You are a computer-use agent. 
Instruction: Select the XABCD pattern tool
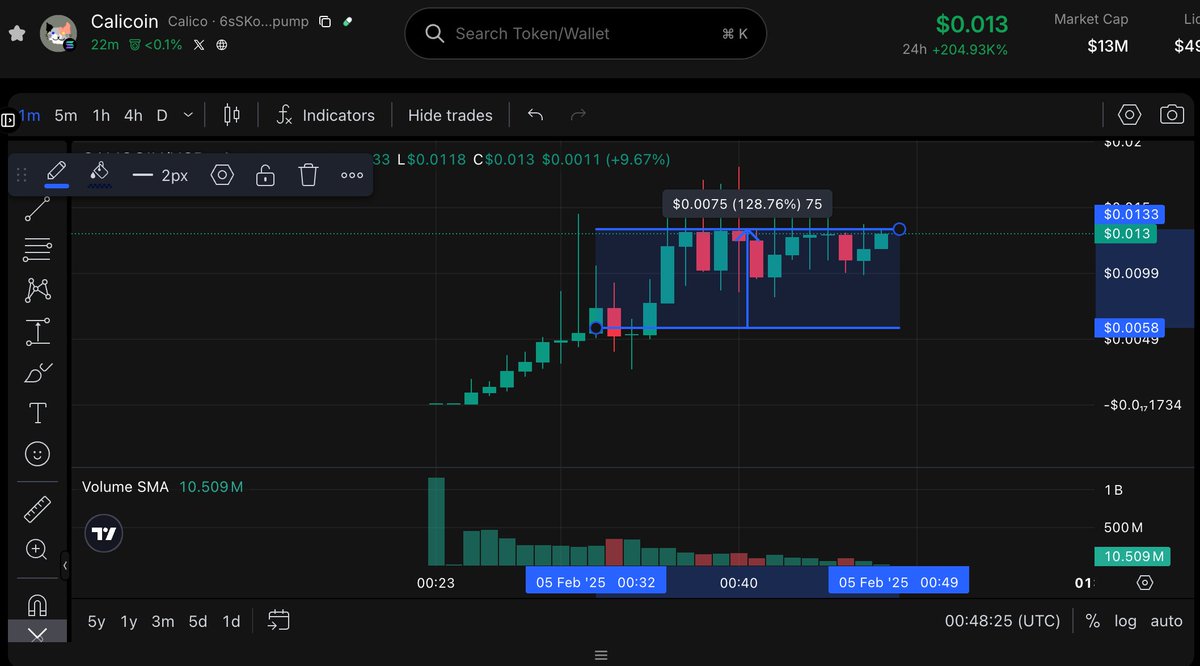[37, 290]
